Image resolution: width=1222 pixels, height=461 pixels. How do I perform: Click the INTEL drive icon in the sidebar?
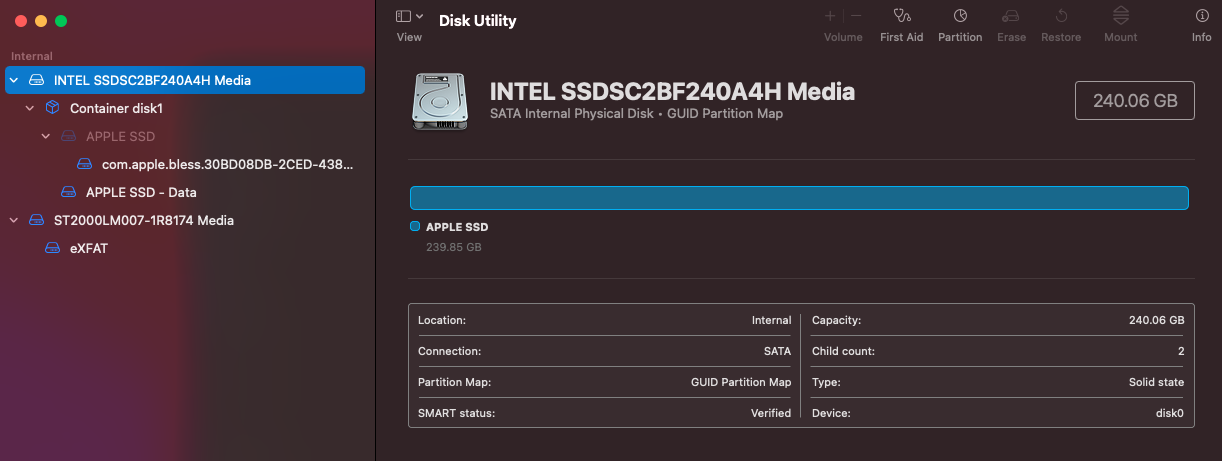click(x=36, y=80)
